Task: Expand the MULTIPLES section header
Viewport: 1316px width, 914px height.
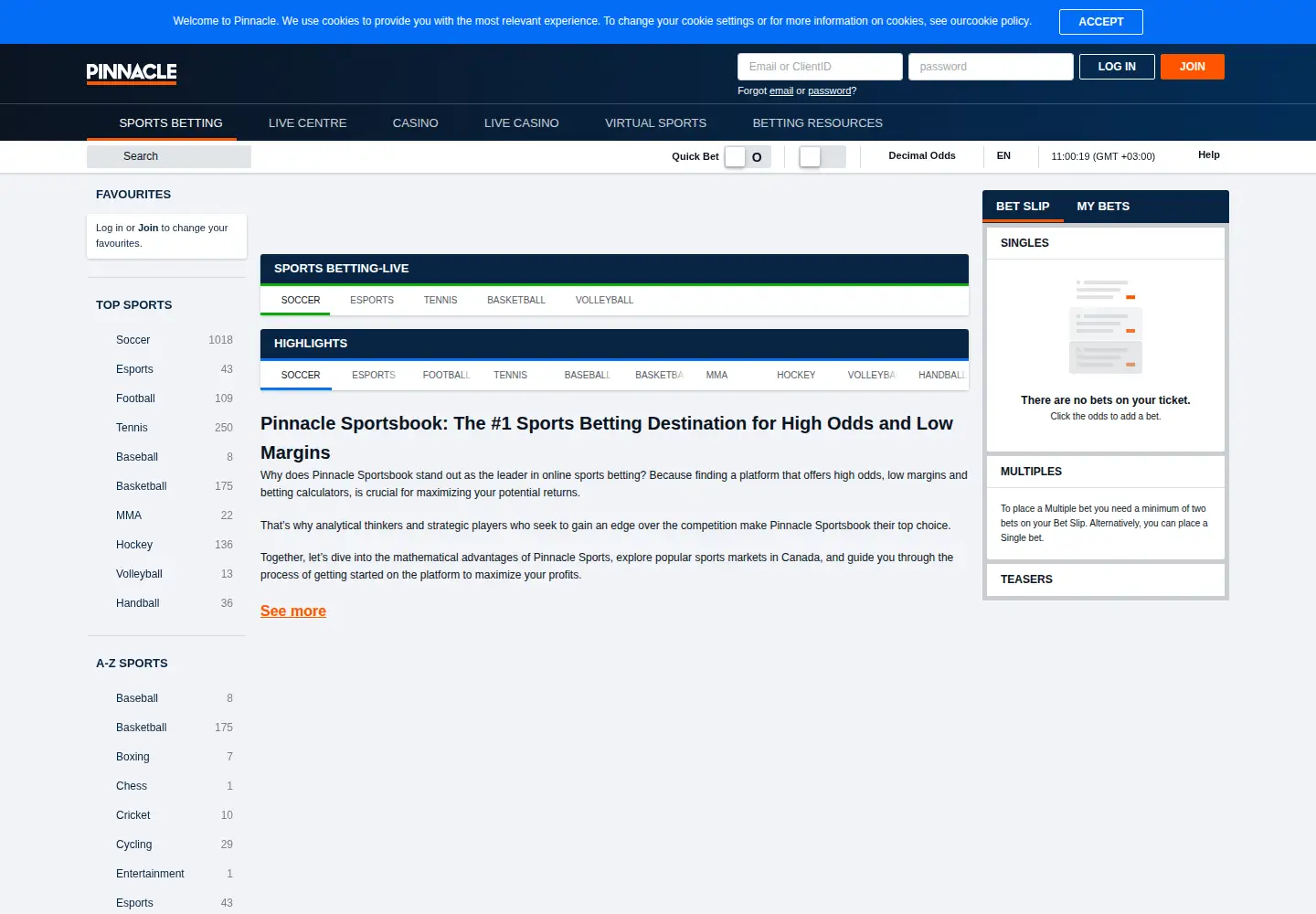Action: [1106, 472]
